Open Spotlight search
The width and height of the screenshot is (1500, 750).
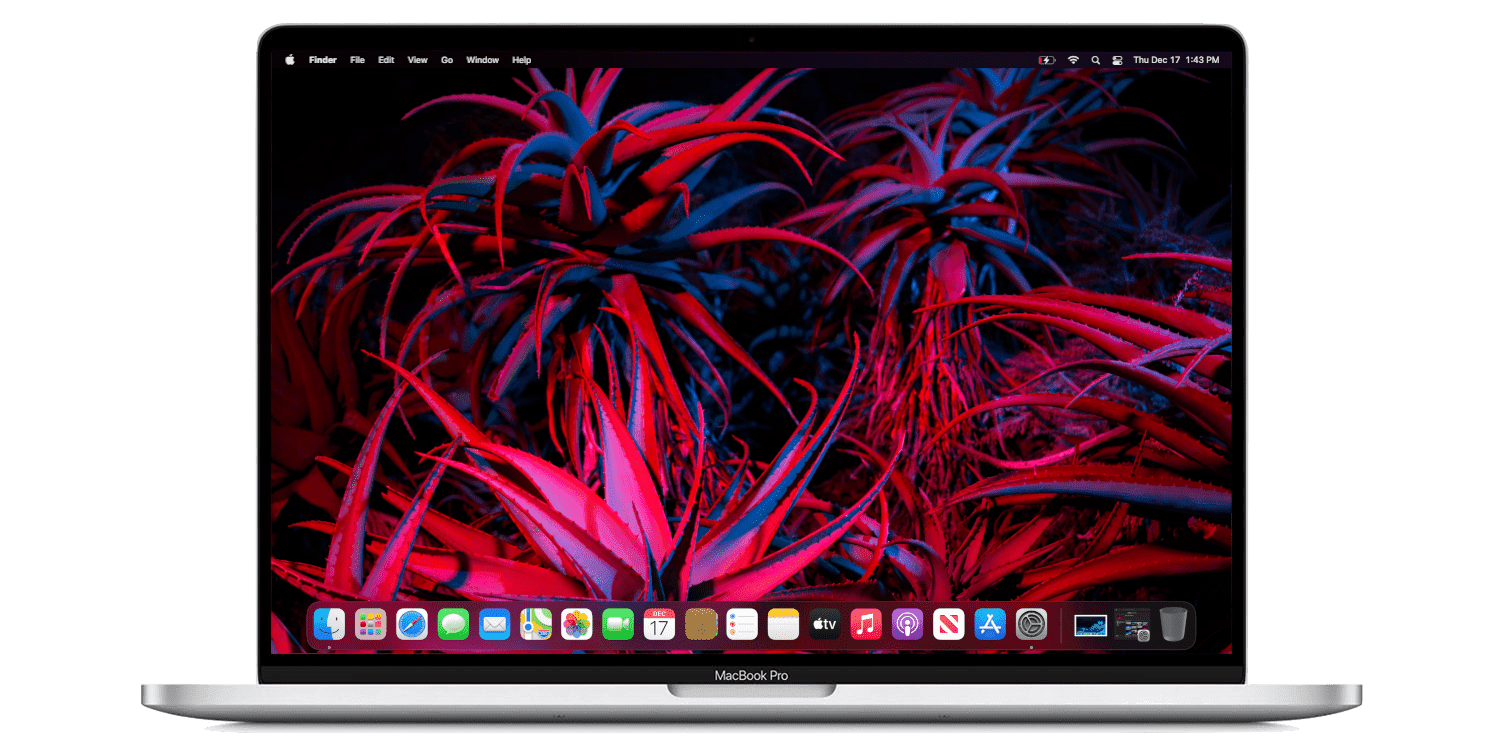pos(1096,60)
